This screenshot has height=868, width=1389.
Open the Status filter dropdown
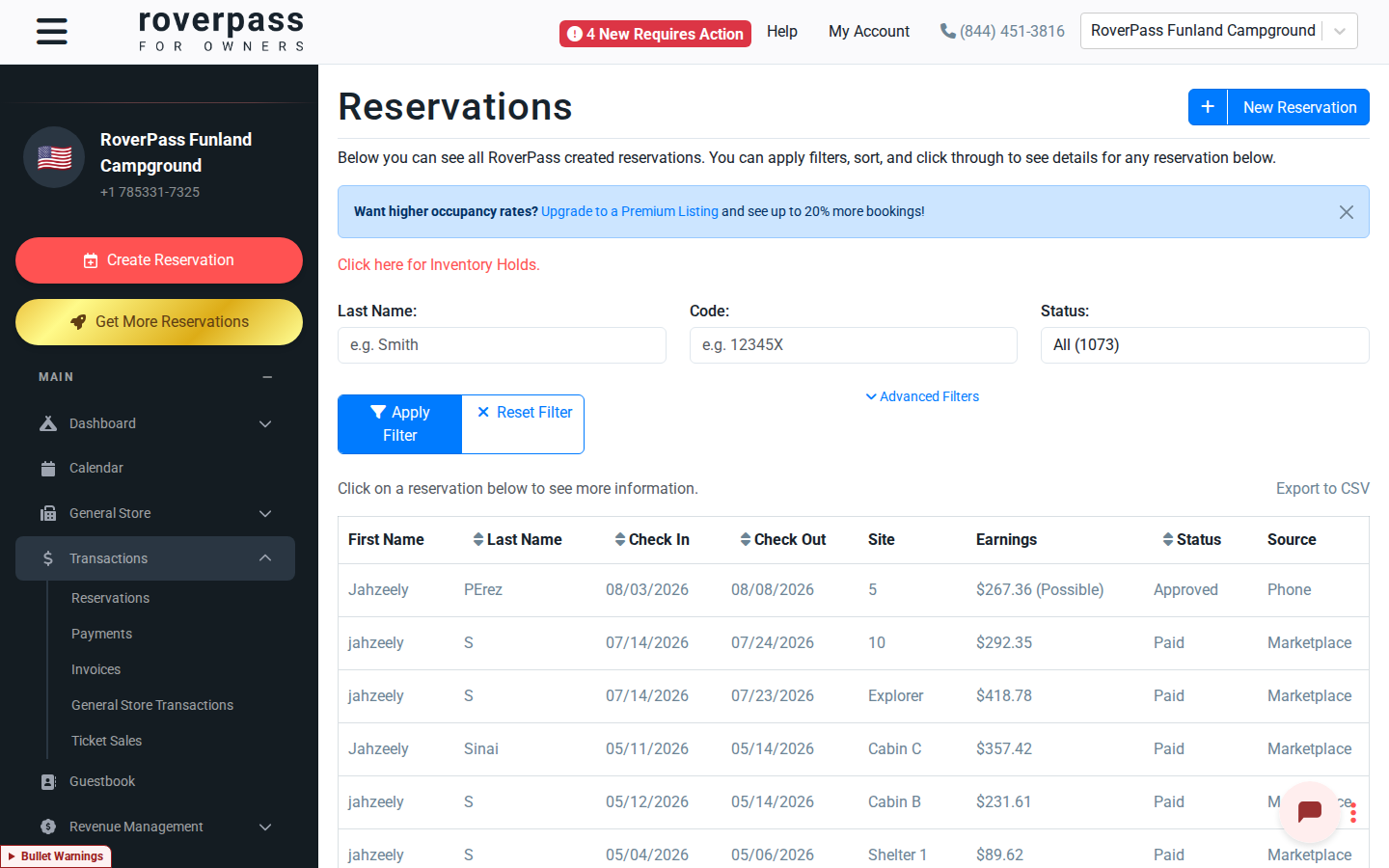(1205, 345)
